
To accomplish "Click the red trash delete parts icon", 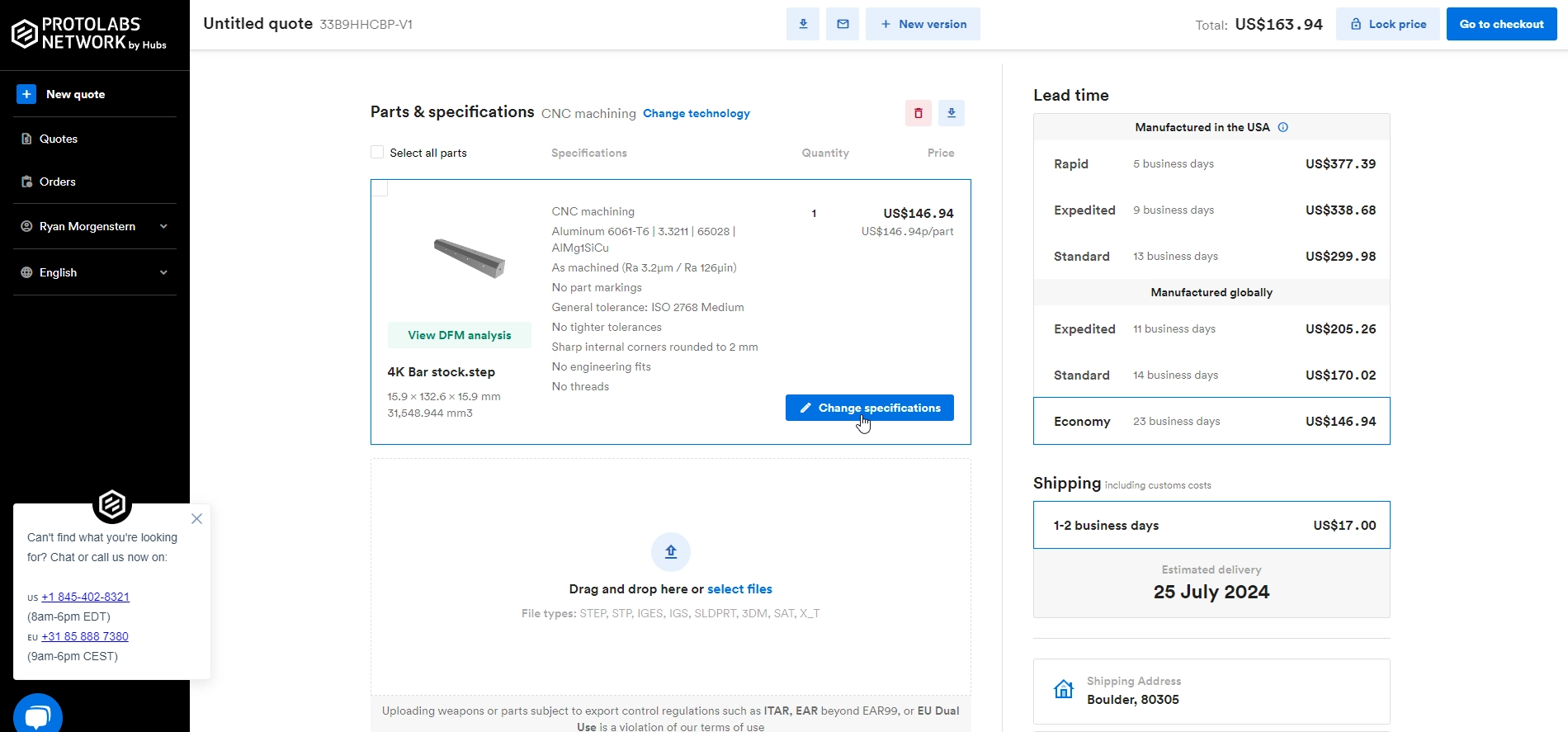I will pos(919,113).
